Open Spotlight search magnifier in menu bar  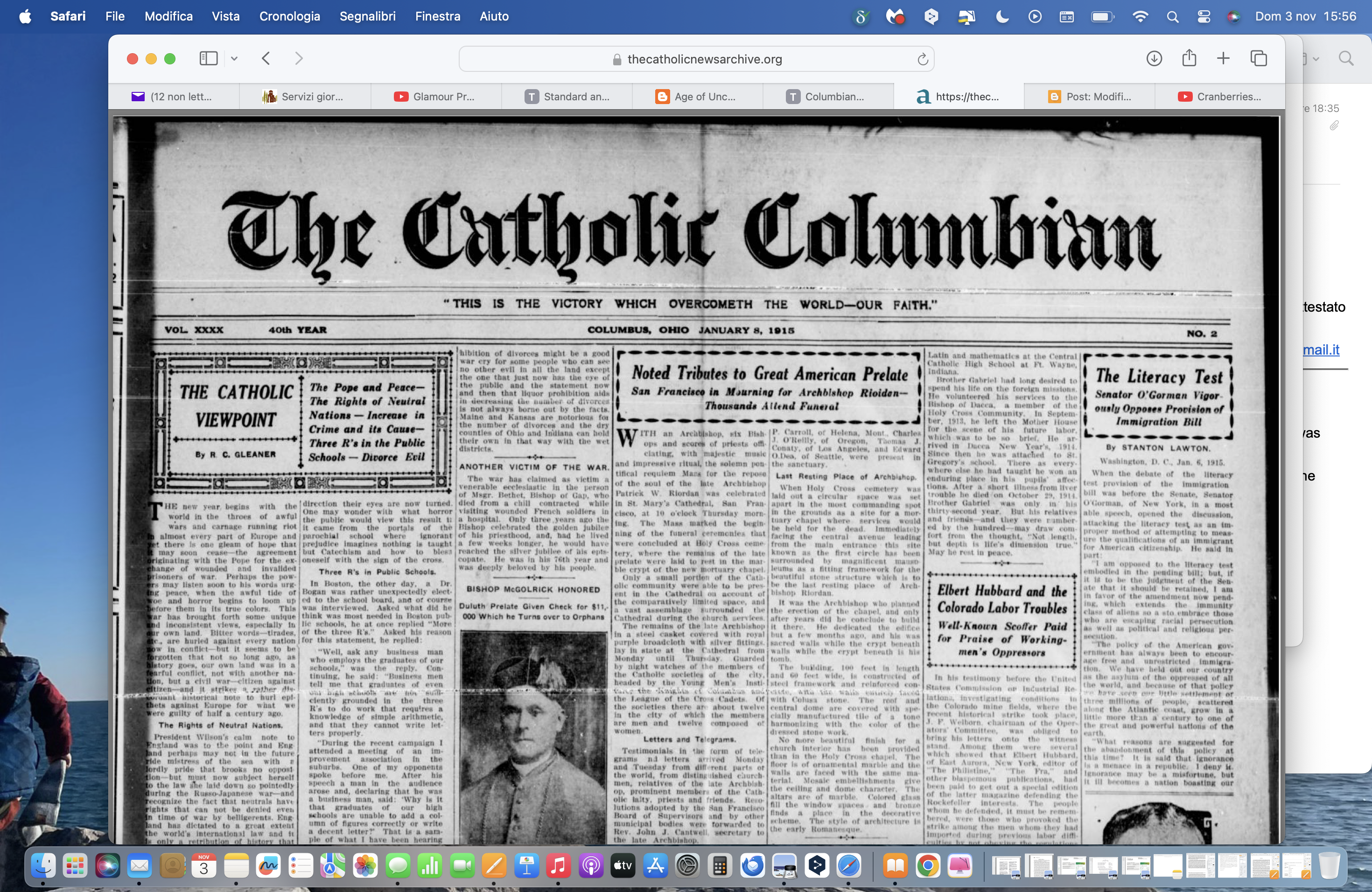[1172, 16]
